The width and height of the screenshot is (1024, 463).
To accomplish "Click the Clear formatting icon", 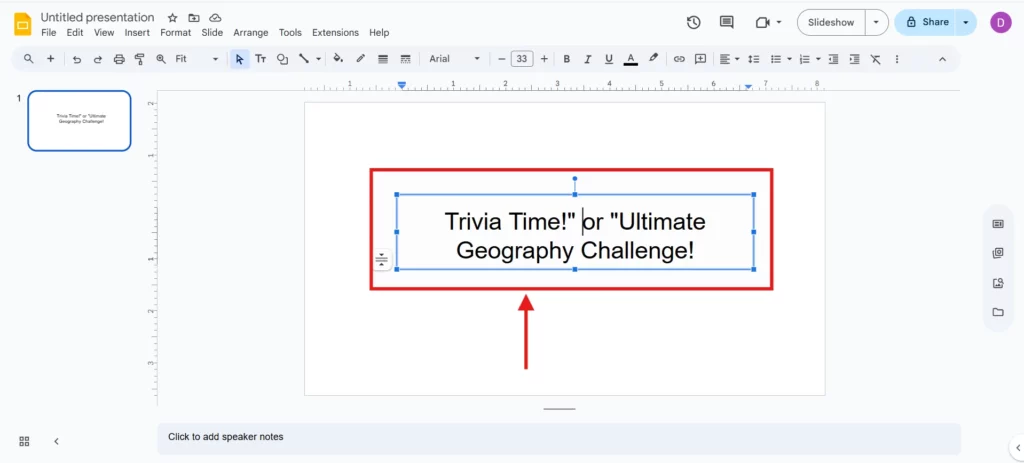I will pos(876,59).
